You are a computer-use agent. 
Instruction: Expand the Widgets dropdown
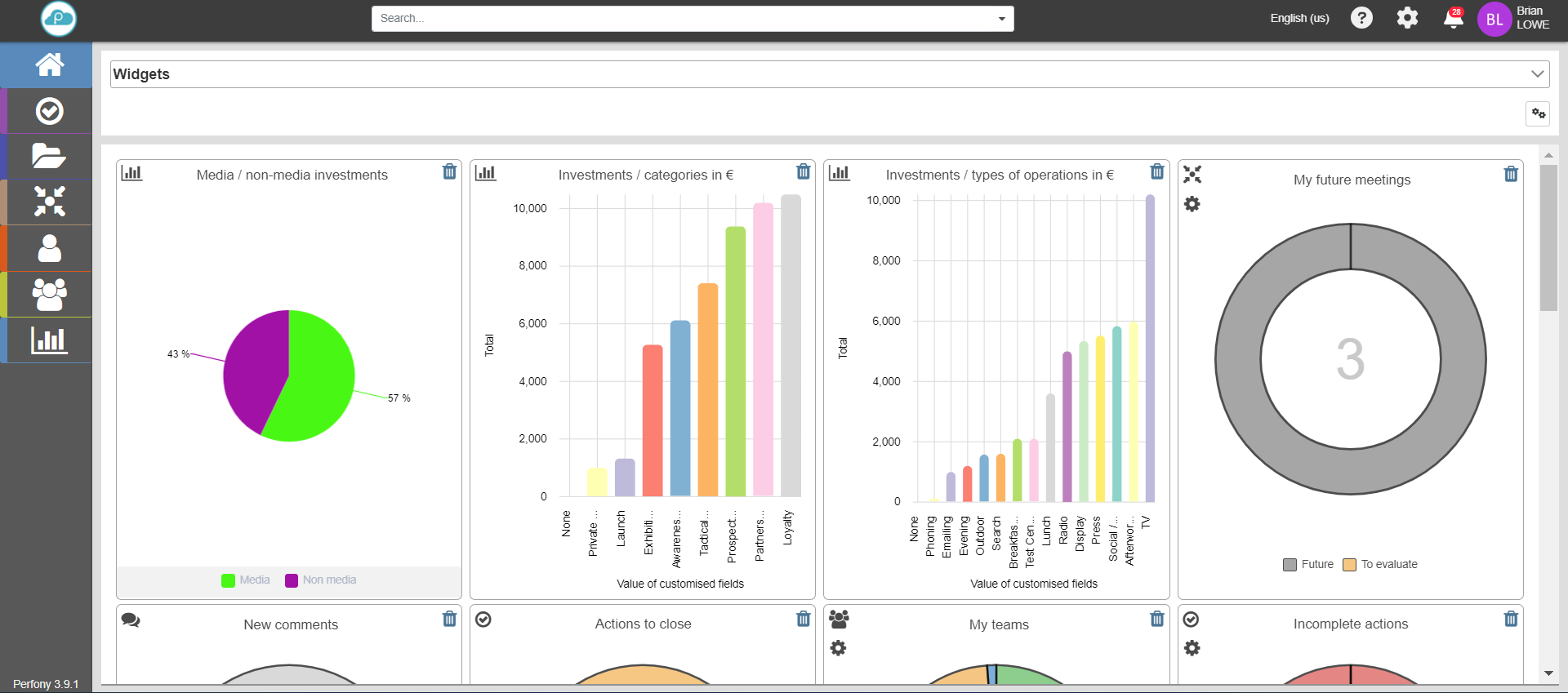tap(1538, 74)
